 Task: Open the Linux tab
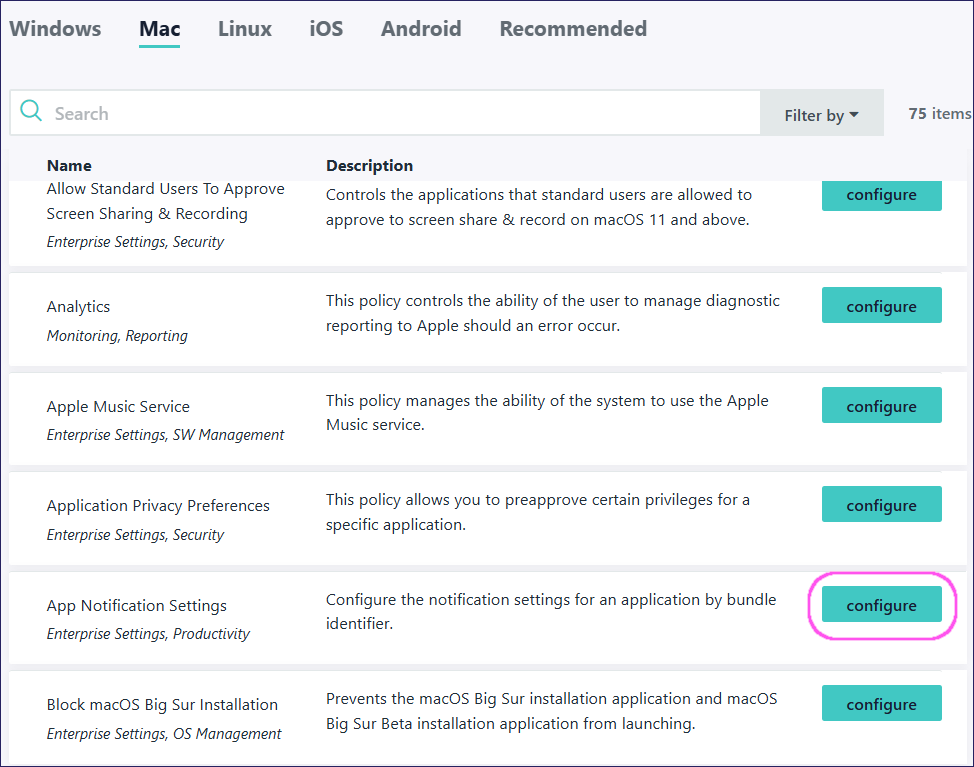tap(245, 29)
